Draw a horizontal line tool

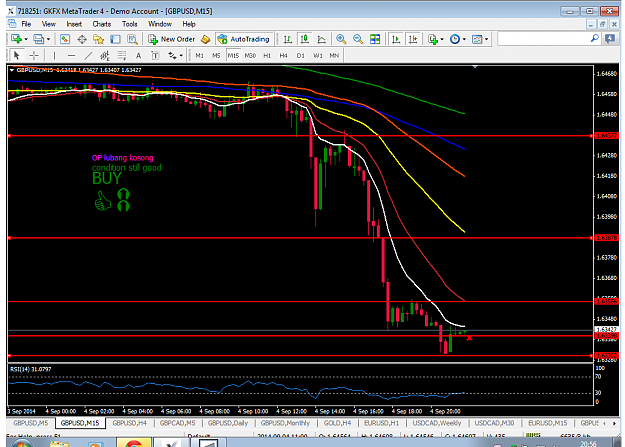point(71,55)
